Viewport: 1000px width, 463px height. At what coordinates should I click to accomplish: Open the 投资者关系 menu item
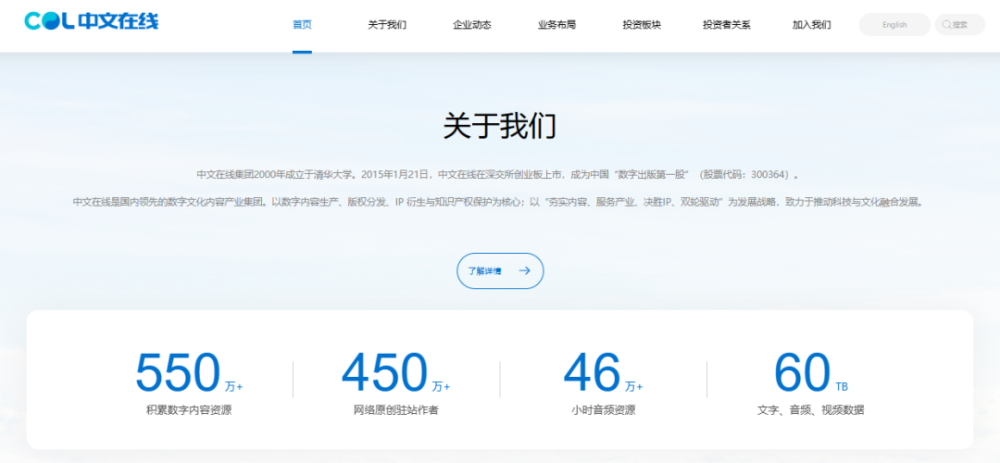[x=726, y=25]
